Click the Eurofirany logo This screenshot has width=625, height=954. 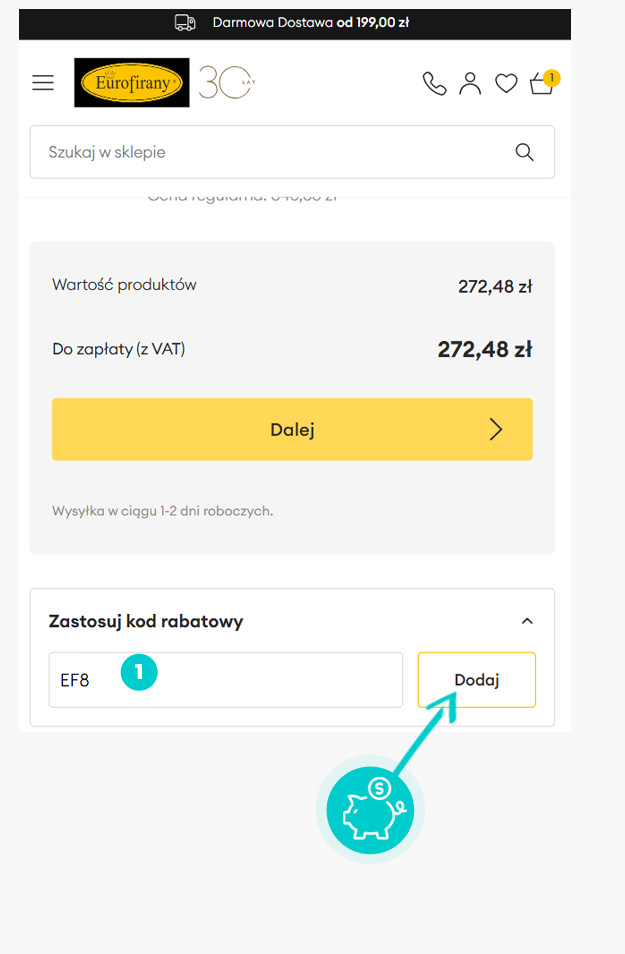[x=132, y=83]
